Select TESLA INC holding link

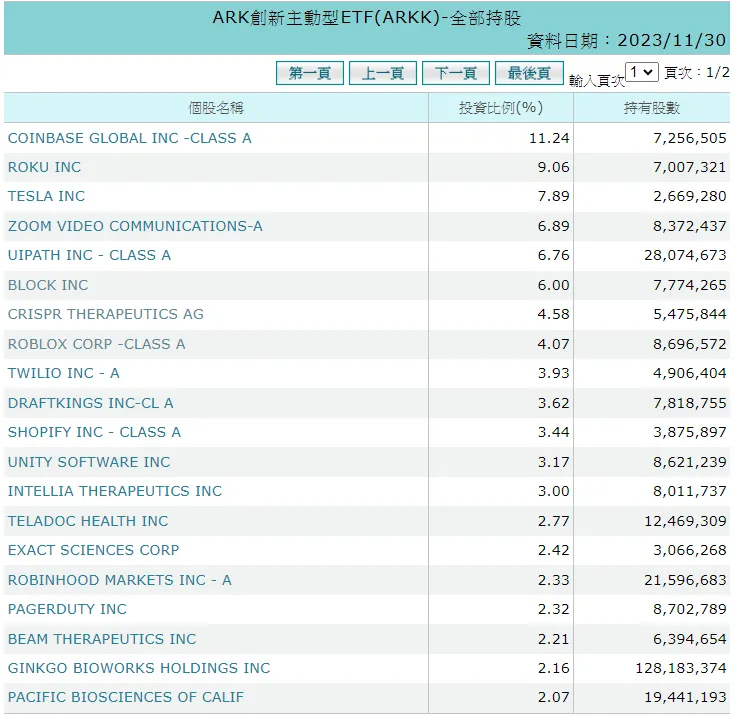pyautogui.click(x=47, y=196)
